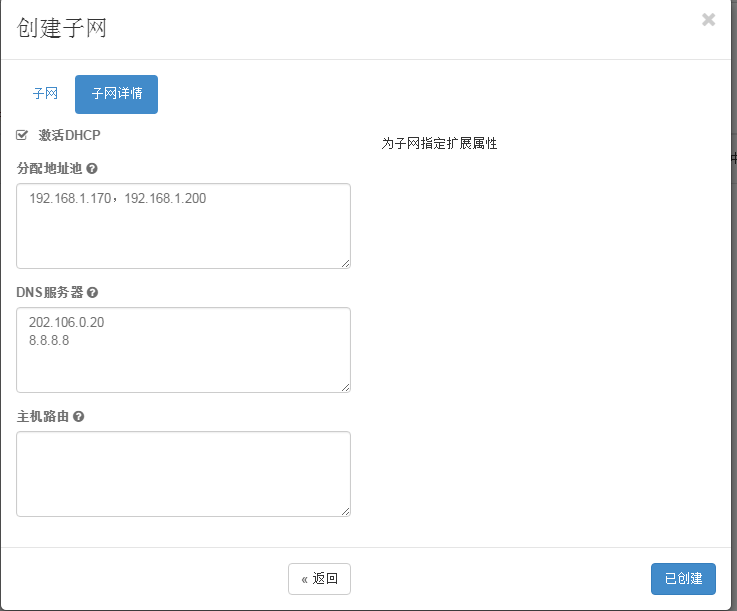Close the 创建子网 dialog
This screenshot has height=611, width=737.
708,20
